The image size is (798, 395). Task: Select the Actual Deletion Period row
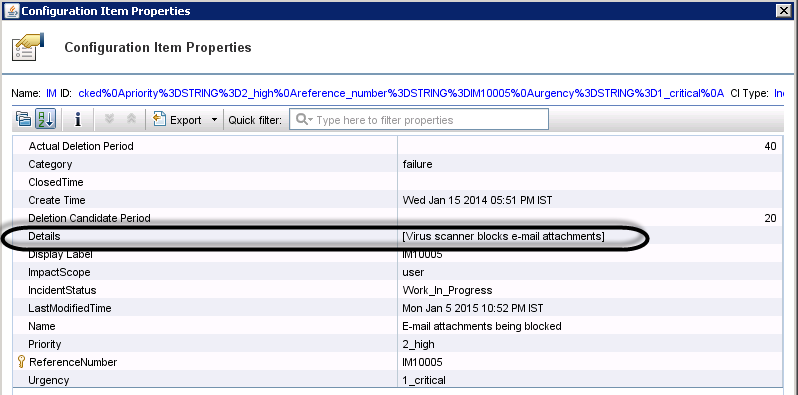click(x=397, y=146)
